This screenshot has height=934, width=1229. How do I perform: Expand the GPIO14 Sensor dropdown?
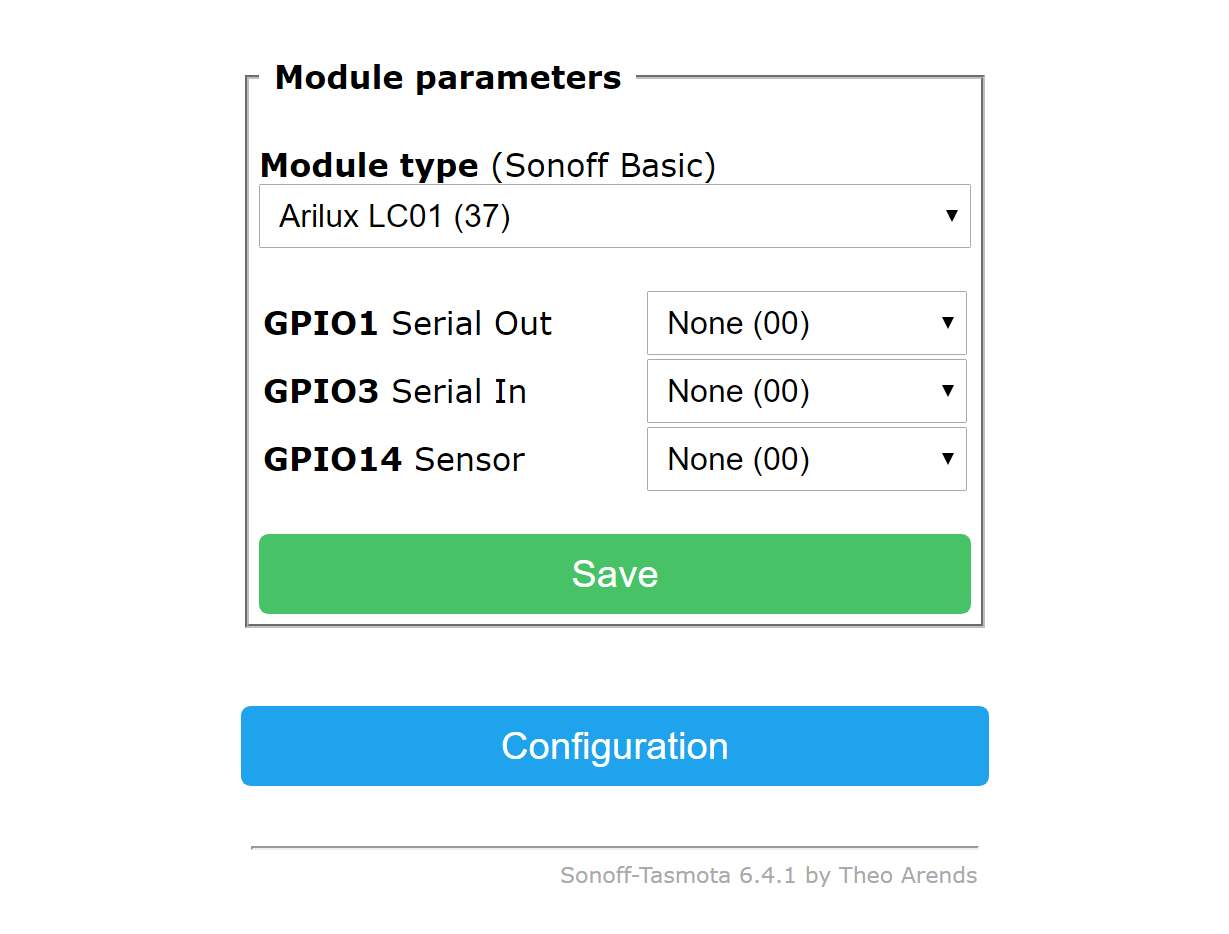(806, 459)
